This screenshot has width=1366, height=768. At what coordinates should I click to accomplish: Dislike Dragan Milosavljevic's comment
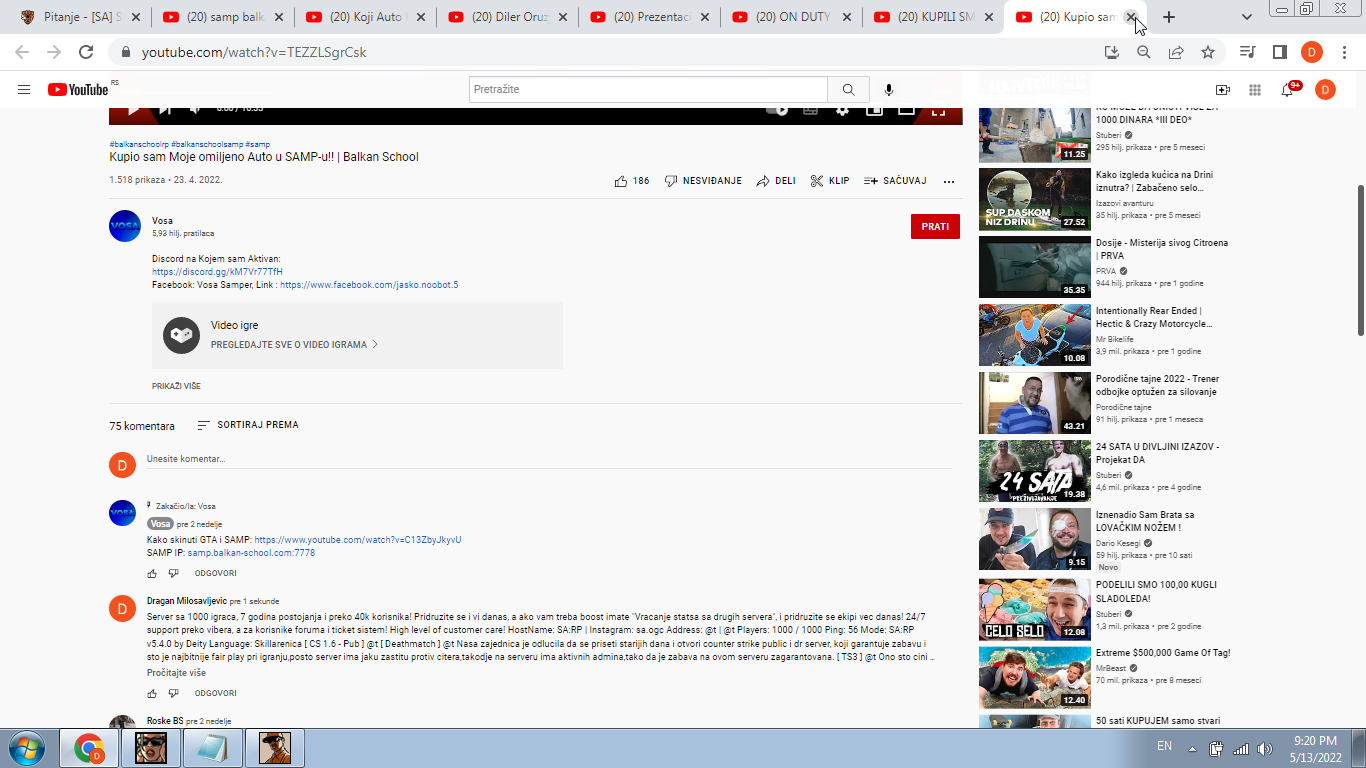(173, 693)
